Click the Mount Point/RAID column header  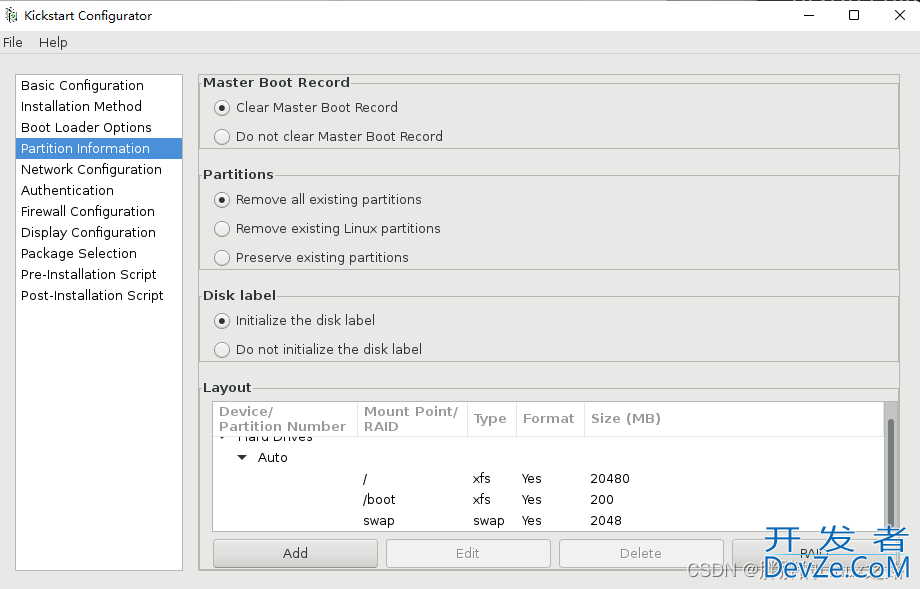412,419
